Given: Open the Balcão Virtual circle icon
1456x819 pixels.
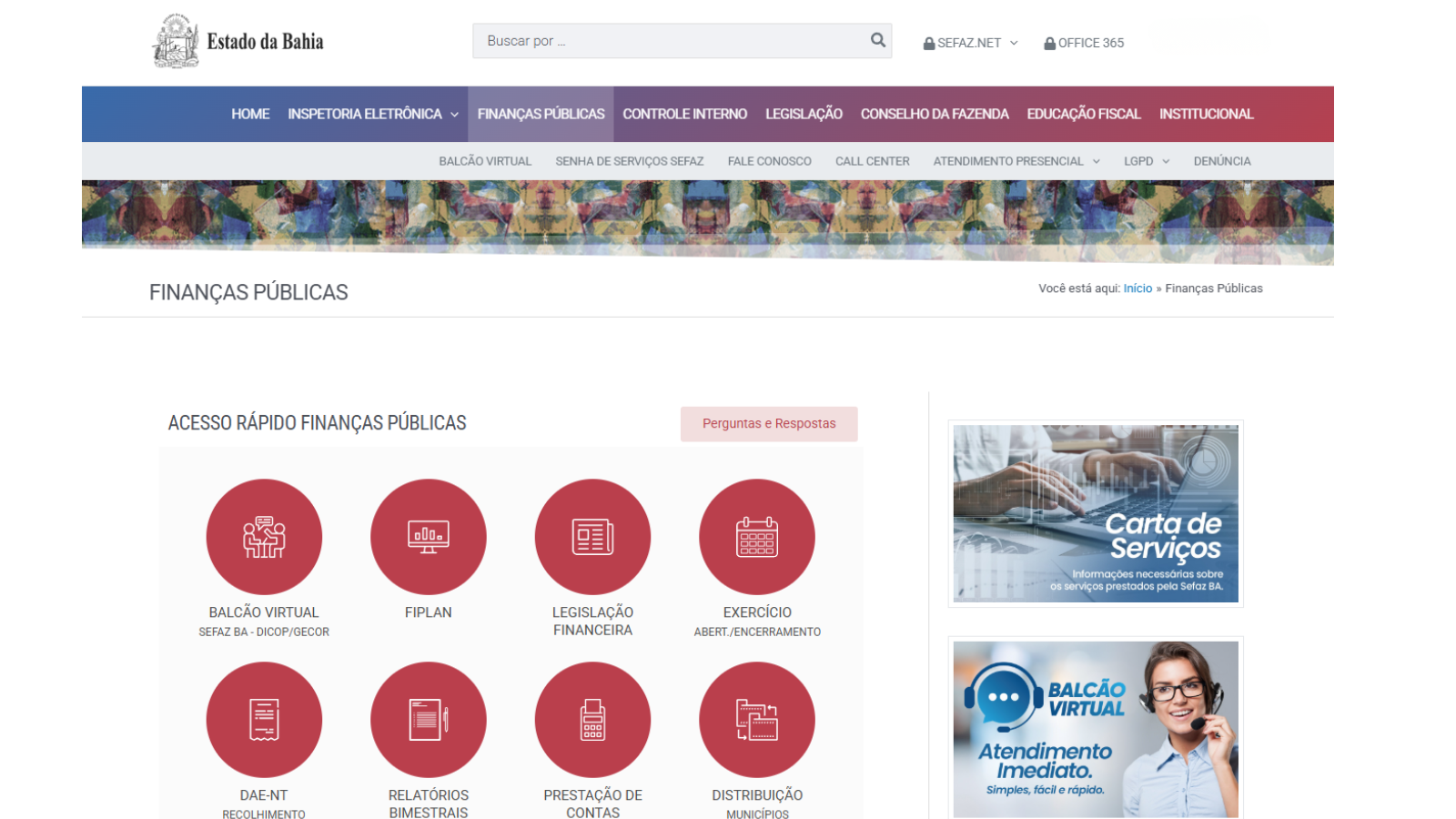Looking at the screenshot, I should (264, 537).
